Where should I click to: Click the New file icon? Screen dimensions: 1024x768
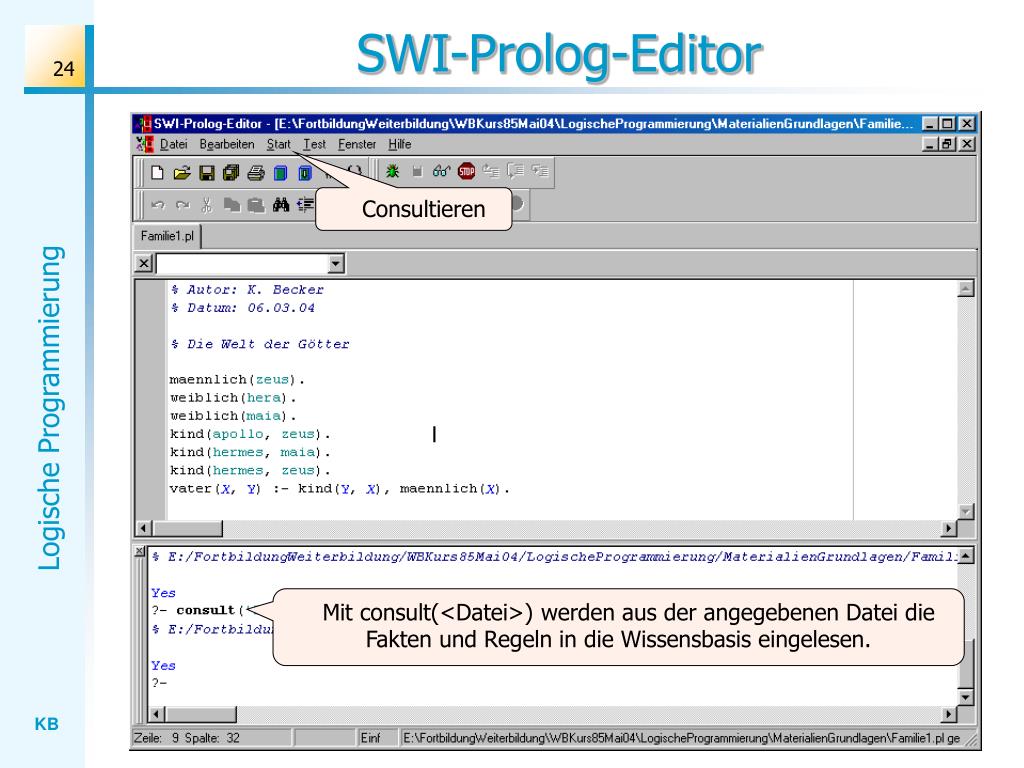click(x=157, y=172)
